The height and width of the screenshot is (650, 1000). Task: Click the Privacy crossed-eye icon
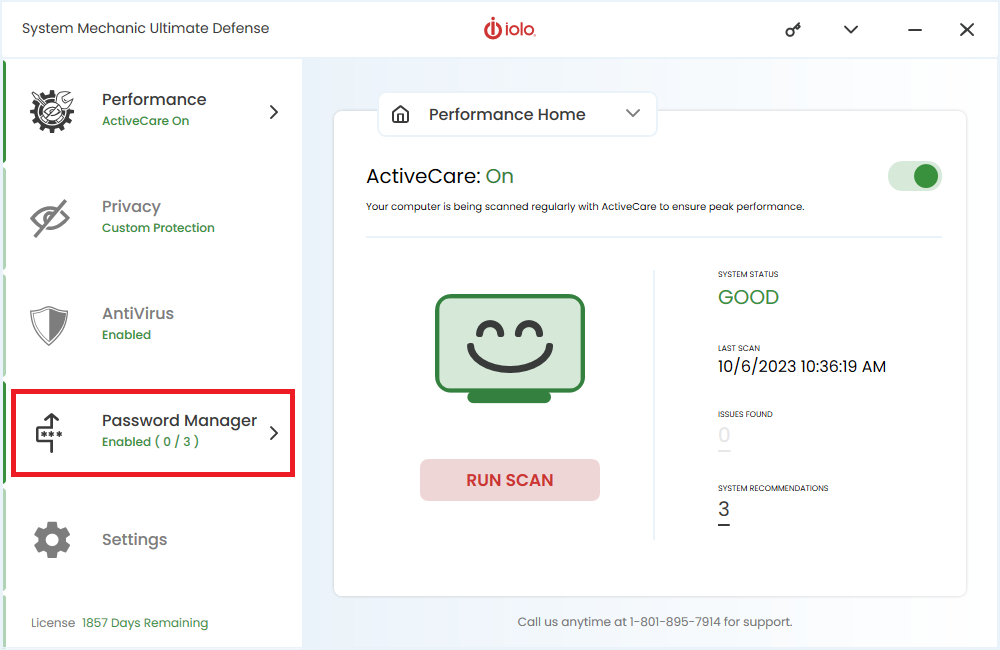pyautogui.click(x=50, y=218)
